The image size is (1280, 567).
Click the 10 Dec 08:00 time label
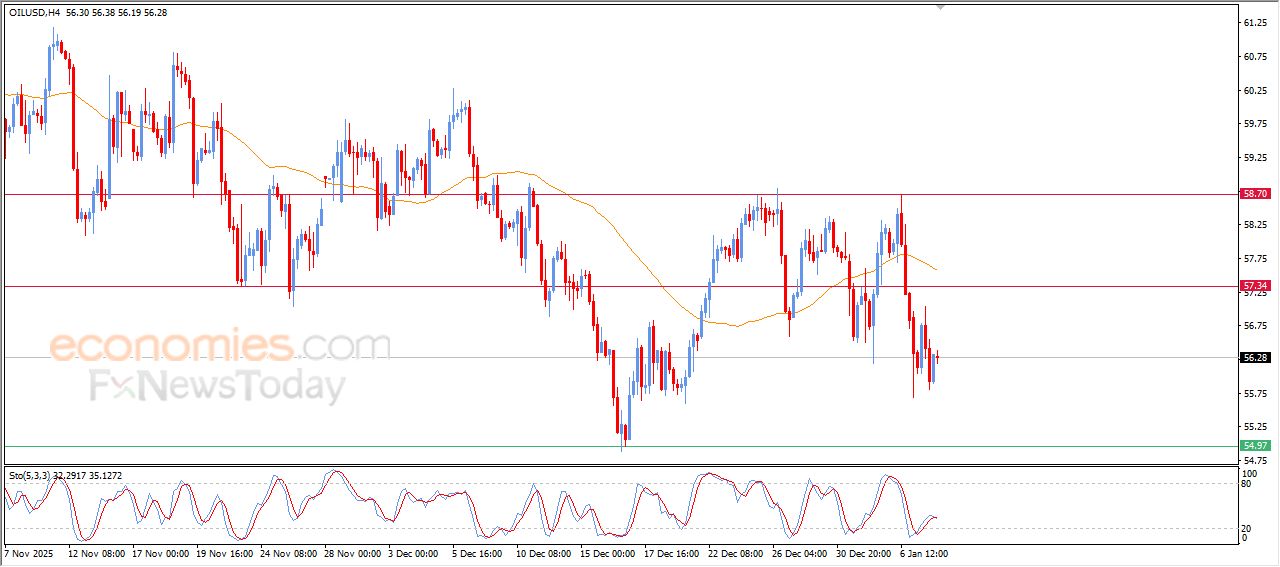545,553
